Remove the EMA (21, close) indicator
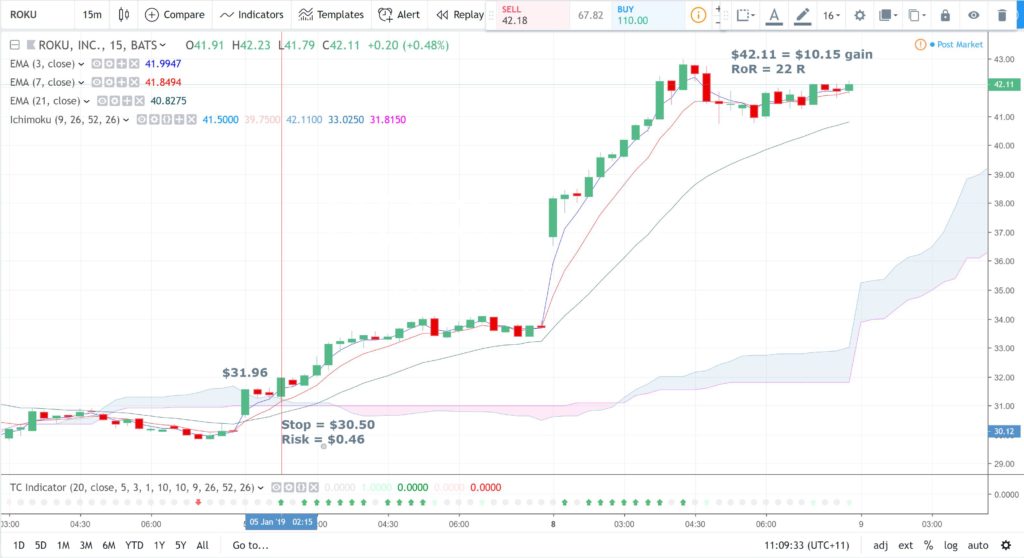The image size is (1024, 558). pyautogui.click(x=140, y=101)
